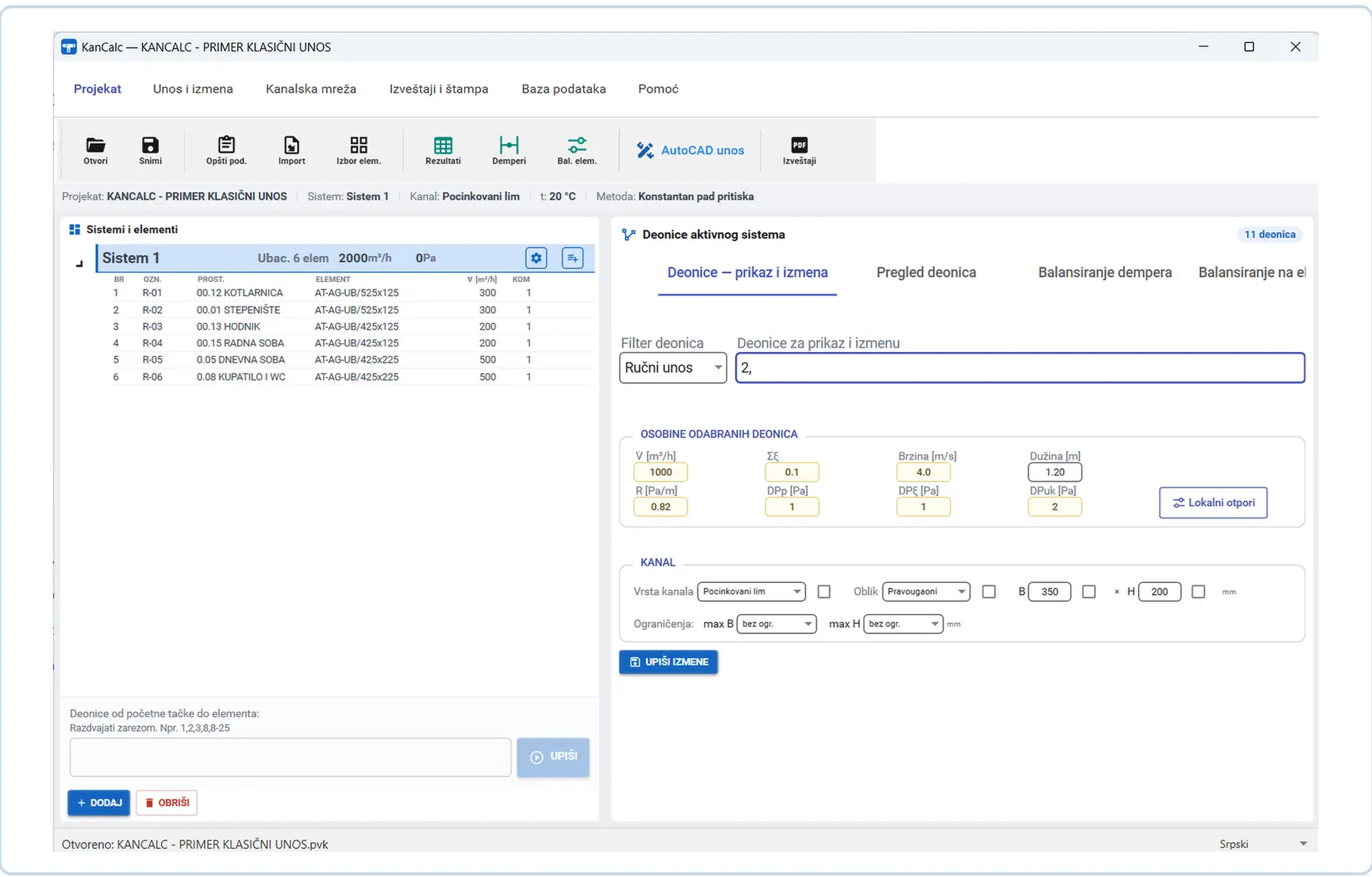Click the Lokalni otpori button
The height and width of the screenshot is (877, 1372).
coord(1213,503)
